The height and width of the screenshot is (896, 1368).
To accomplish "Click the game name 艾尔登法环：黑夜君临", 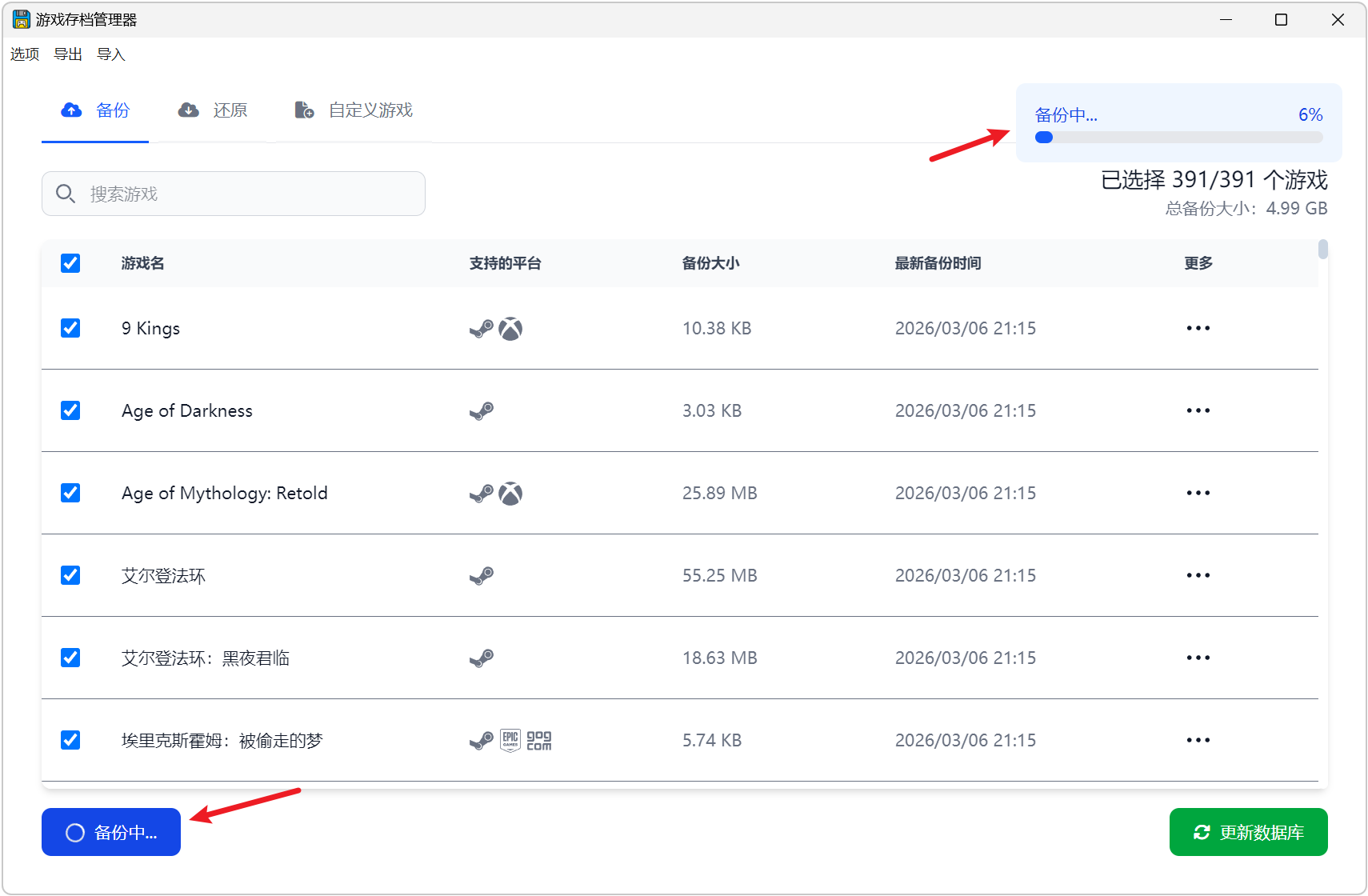I will coord(206,658).
